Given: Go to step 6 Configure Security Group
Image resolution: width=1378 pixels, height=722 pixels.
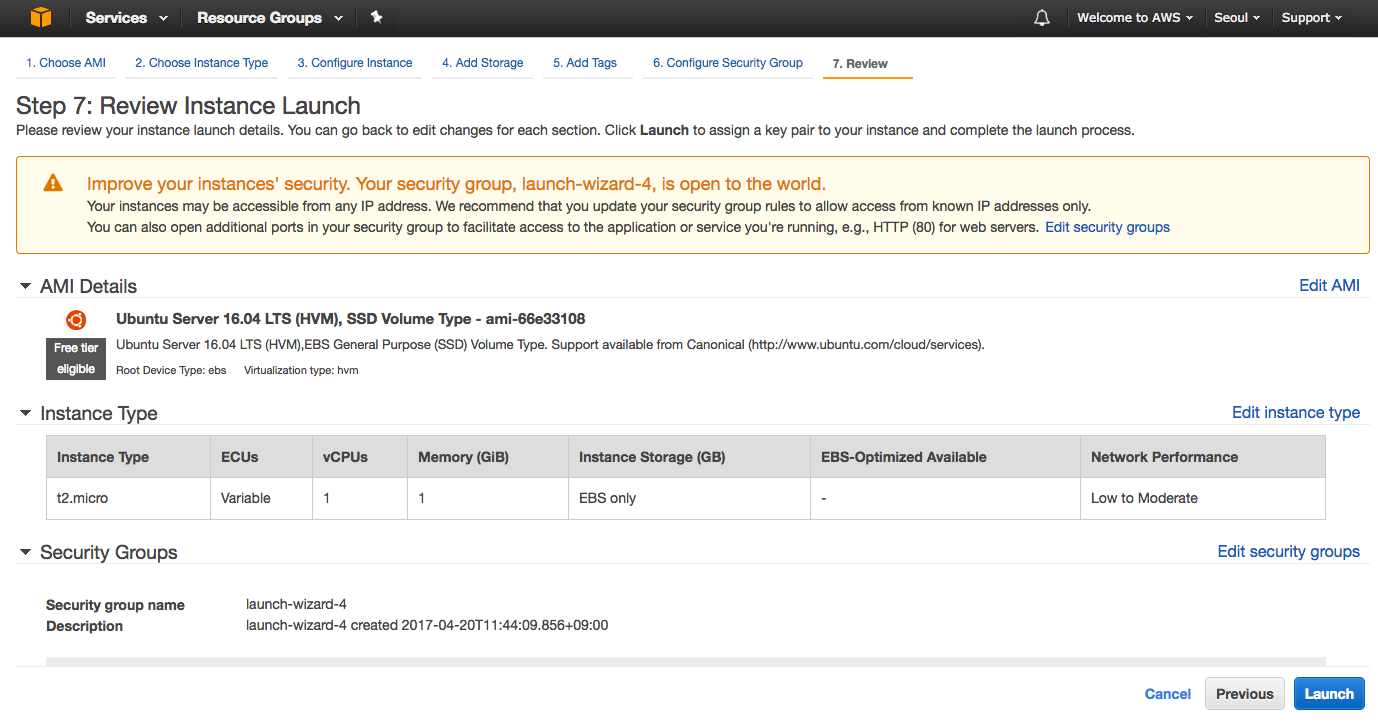Looking at the screenshot, I should click(728, 63).
